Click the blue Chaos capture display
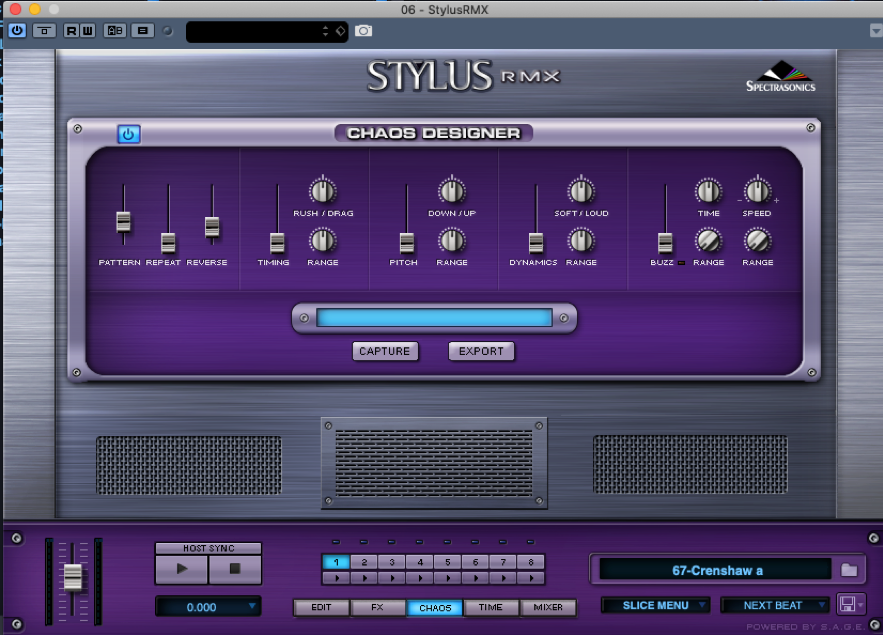This screenshot has height=635, width=883. (434, 318)
